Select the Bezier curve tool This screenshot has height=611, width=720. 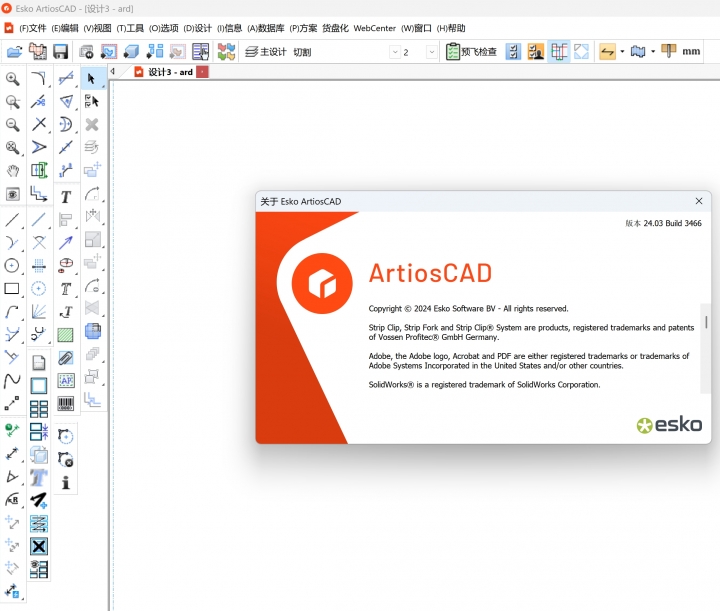(12, 381)
